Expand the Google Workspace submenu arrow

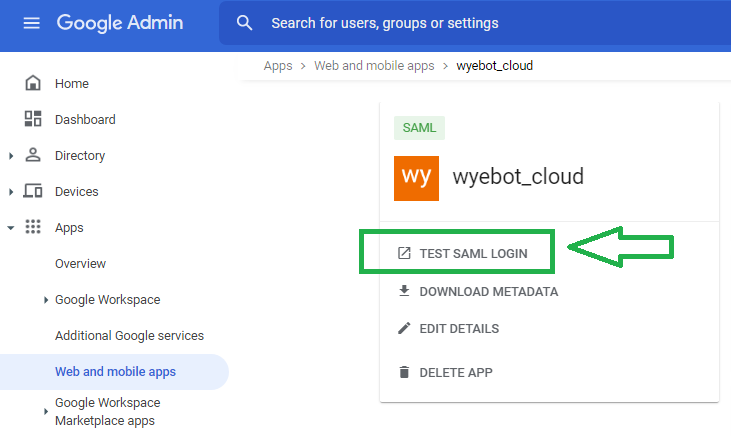pyautogui.click(x=46, y=300)
